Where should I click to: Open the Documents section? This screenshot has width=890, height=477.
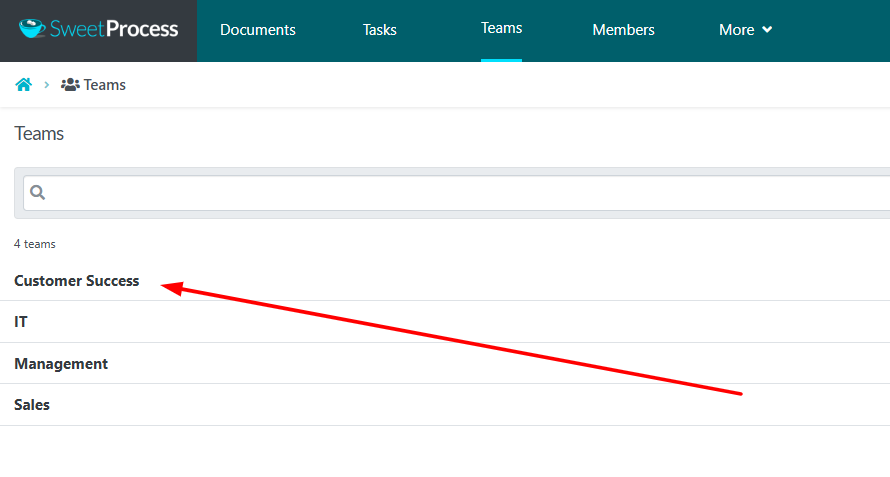258,30
